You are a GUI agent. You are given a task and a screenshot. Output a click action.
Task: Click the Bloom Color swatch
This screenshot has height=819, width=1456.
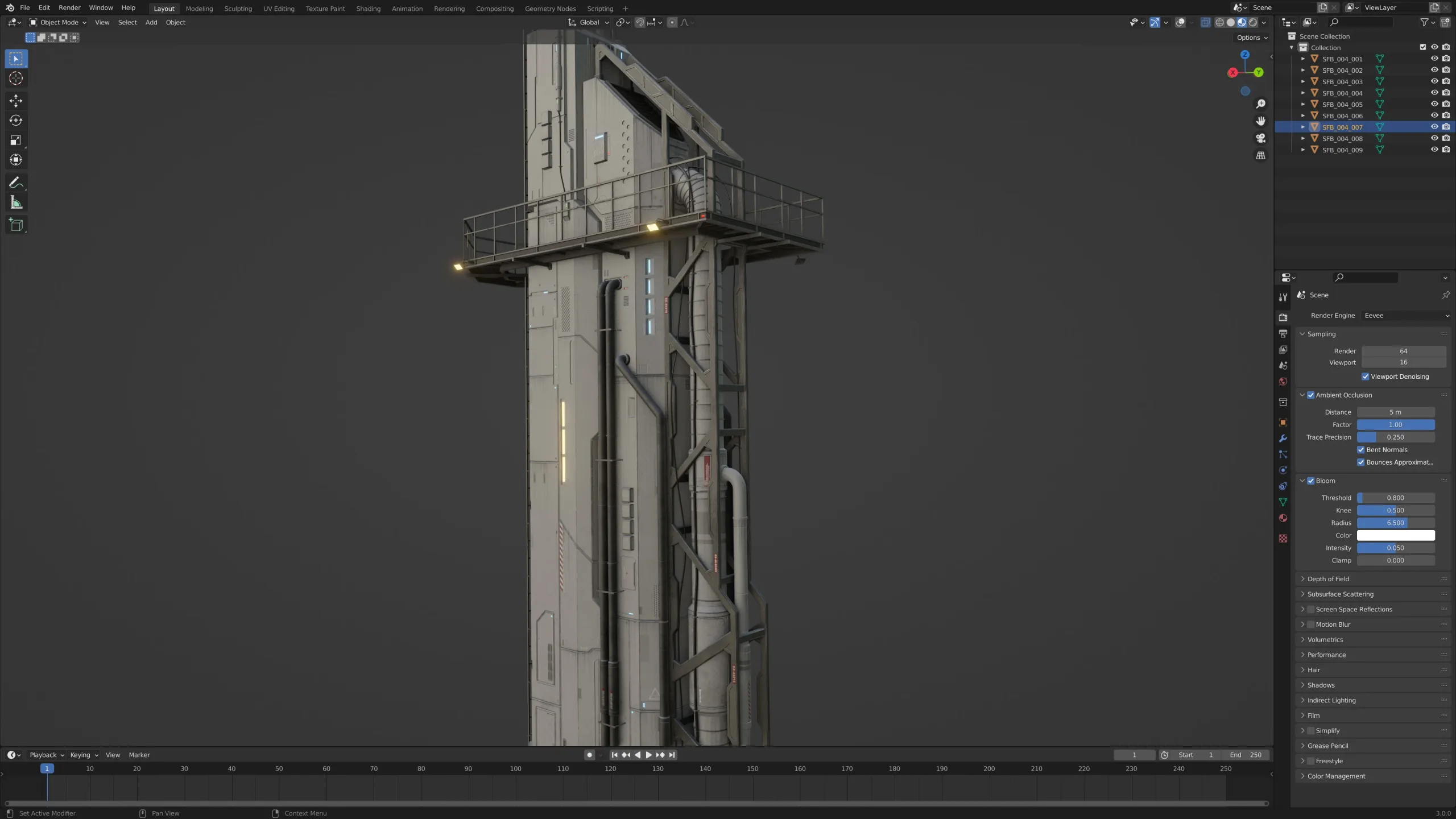pyautogui.click(x=1396, y=535)
